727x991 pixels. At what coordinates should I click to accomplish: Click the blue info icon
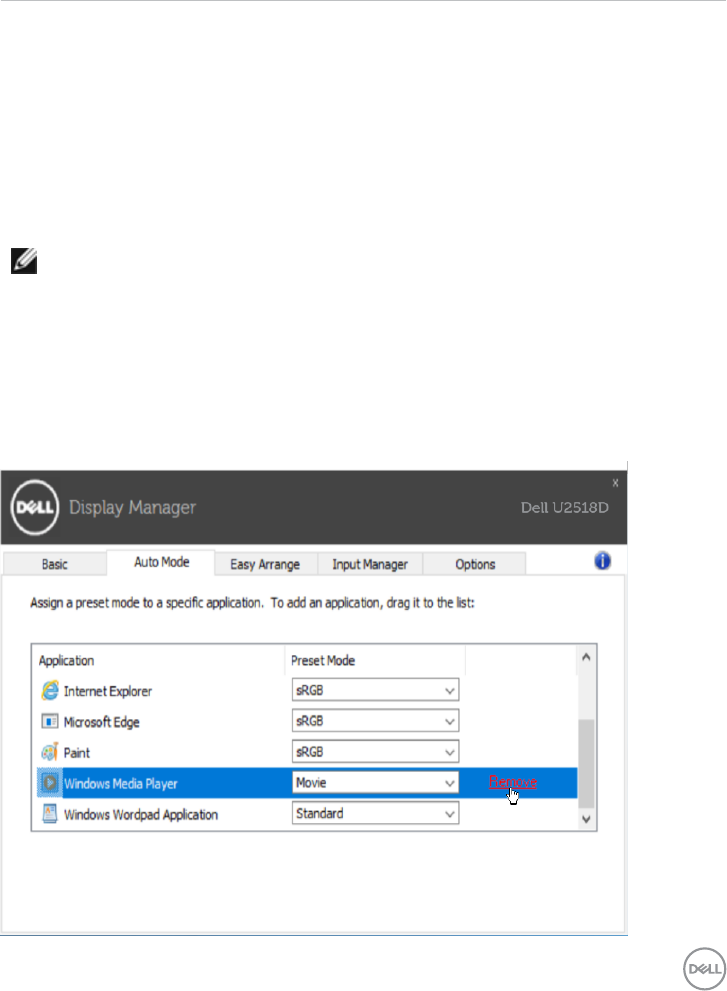tap(602, 561)
